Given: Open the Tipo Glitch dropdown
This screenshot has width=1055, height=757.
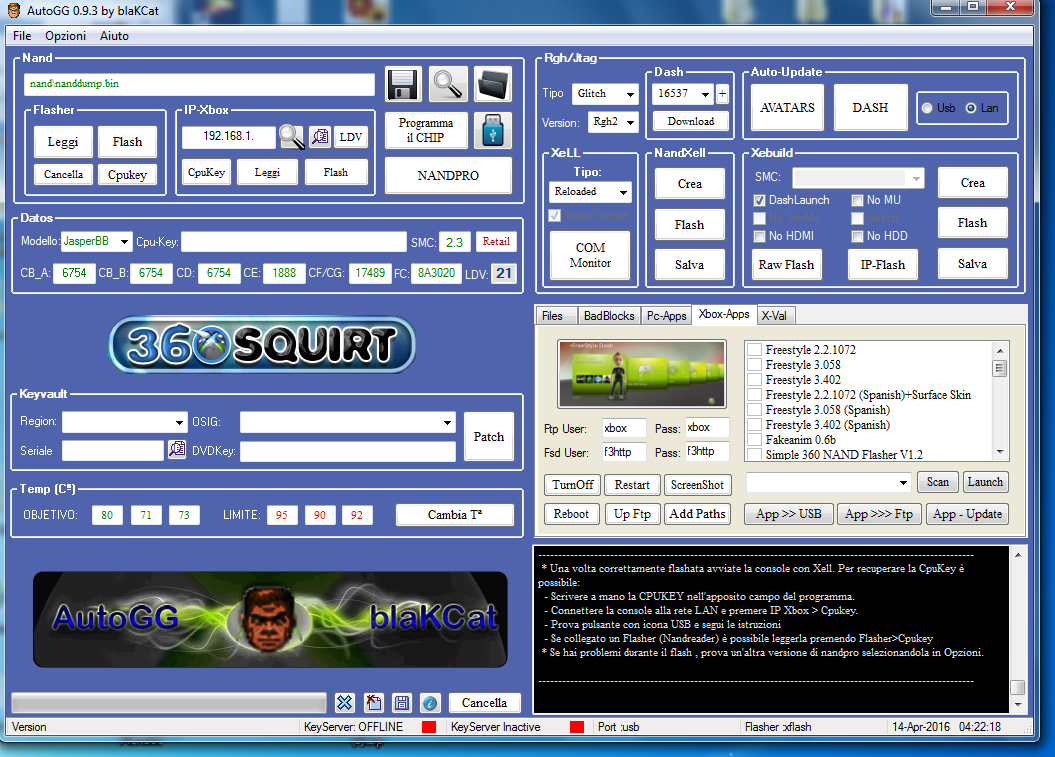Looking at the screenshot, I should tap(630, 94).
